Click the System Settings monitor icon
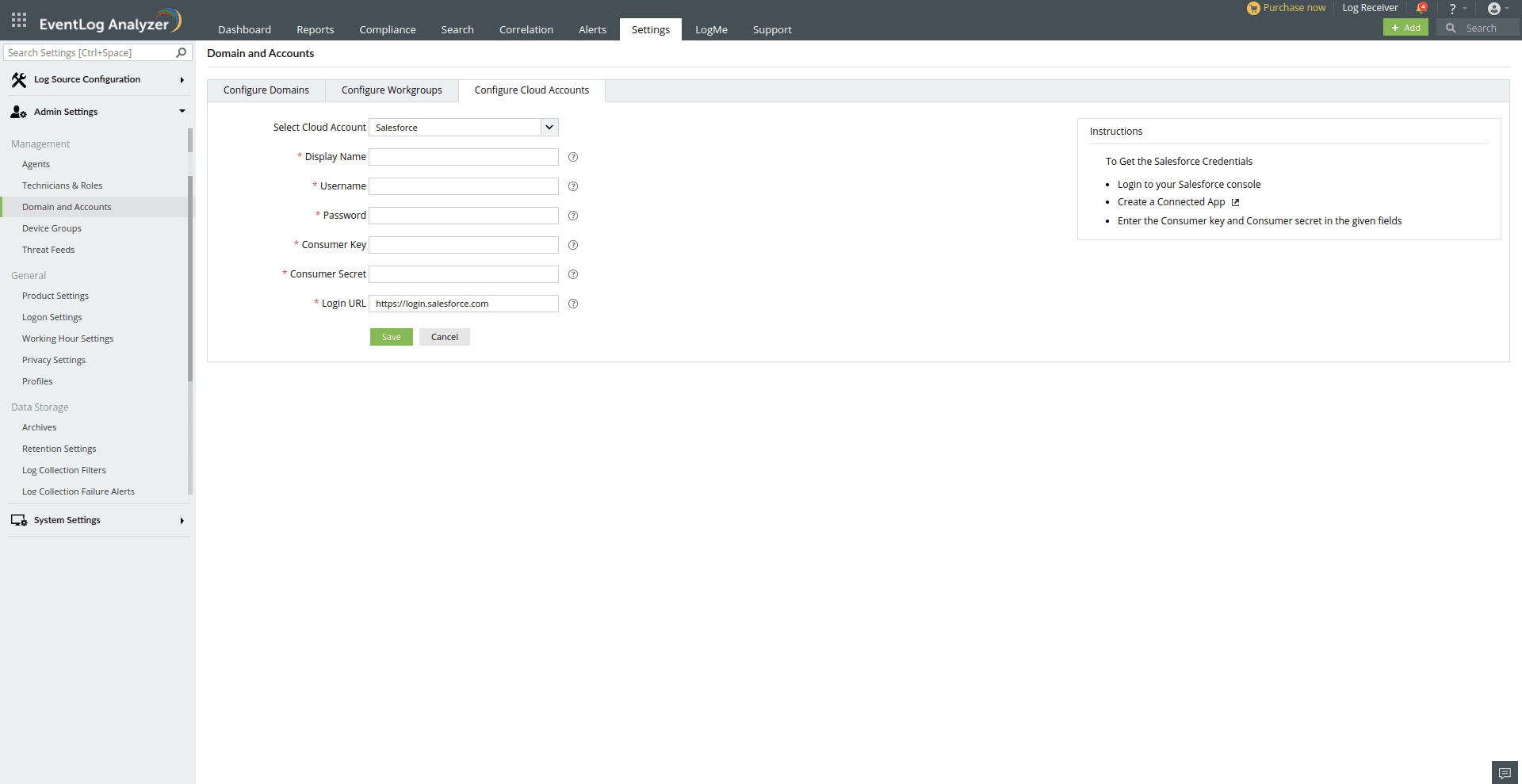 18,520
